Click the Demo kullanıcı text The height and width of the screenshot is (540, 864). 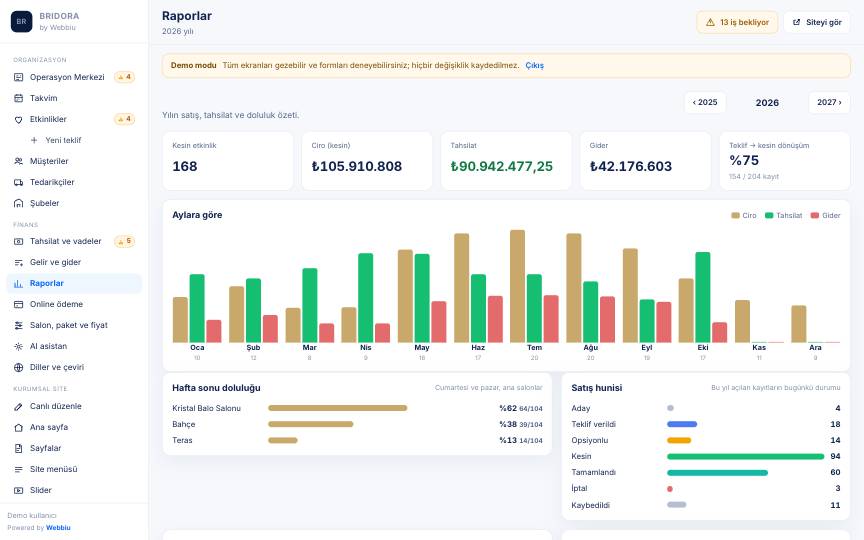[x=32, y=516]
